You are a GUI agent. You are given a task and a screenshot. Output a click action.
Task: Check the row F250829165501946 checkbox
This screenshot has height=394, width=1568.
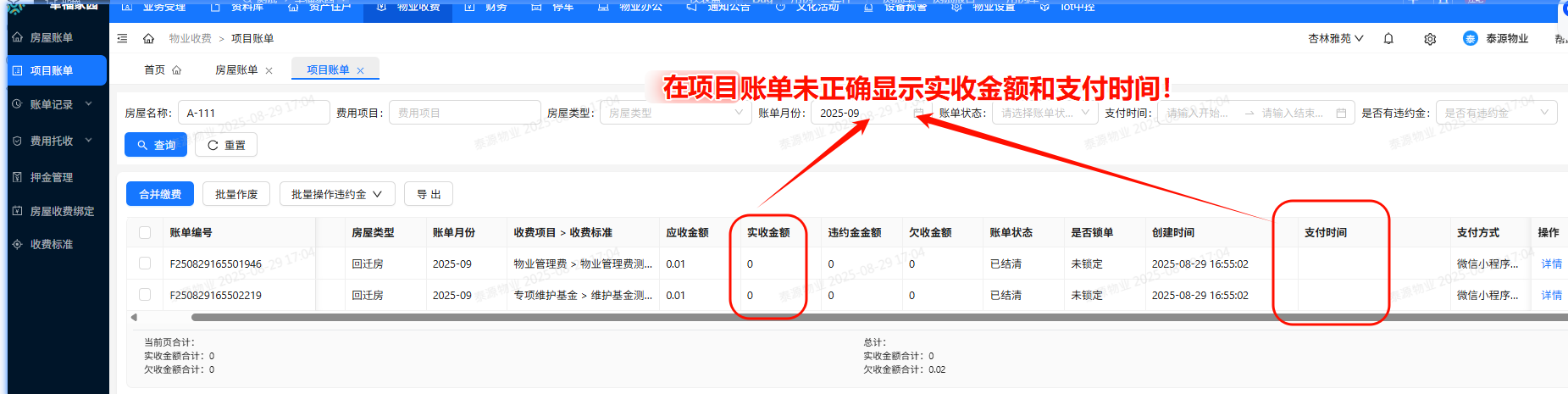(x=145, y=264)
